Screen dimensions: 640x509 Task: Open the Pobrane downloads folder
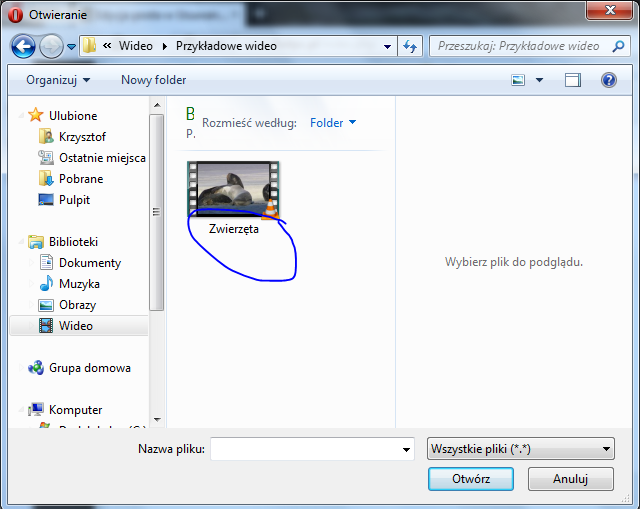click(81, 179)
